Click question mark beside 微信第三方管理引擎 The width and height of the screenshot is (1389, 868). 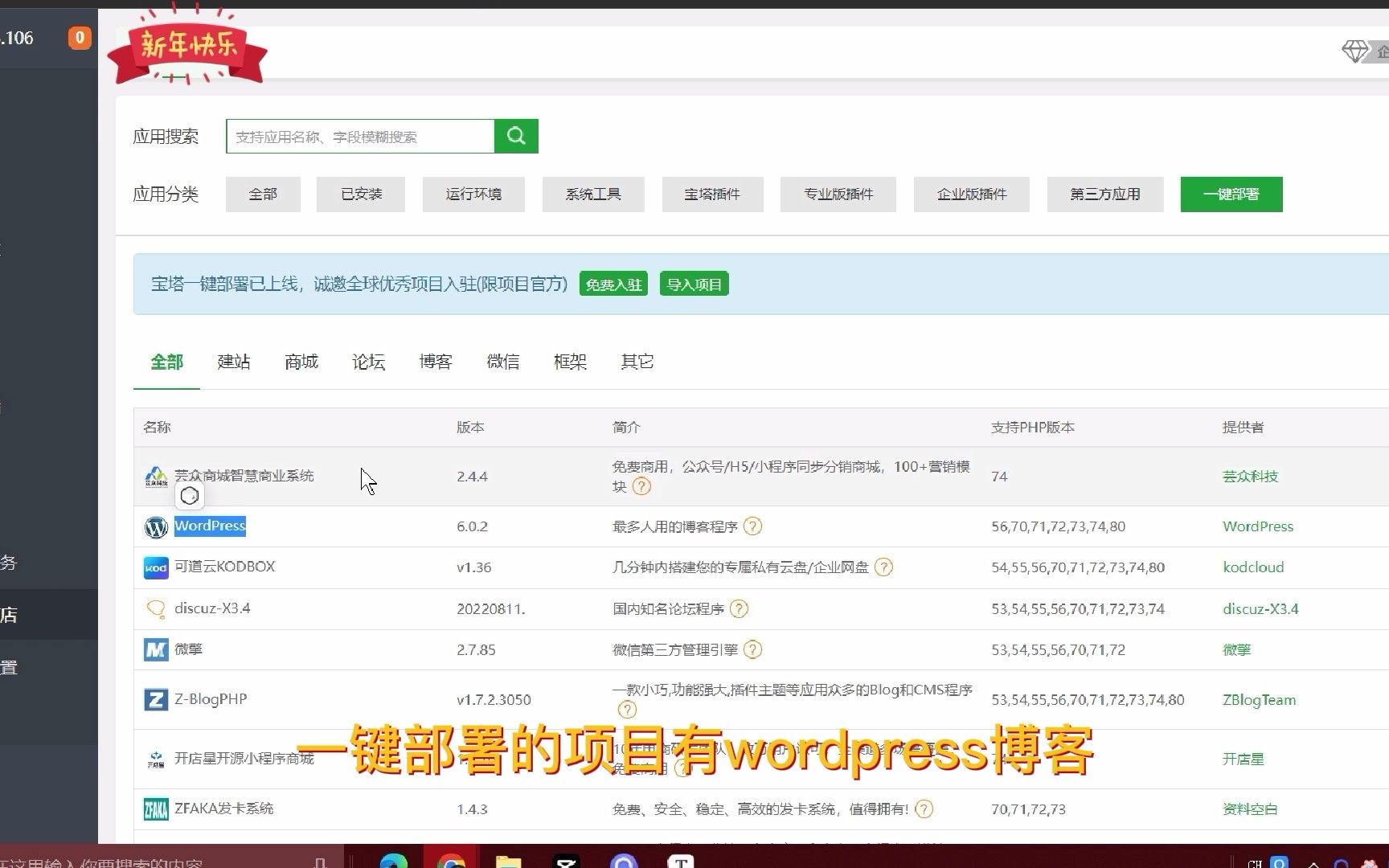[x=752, y=649]
